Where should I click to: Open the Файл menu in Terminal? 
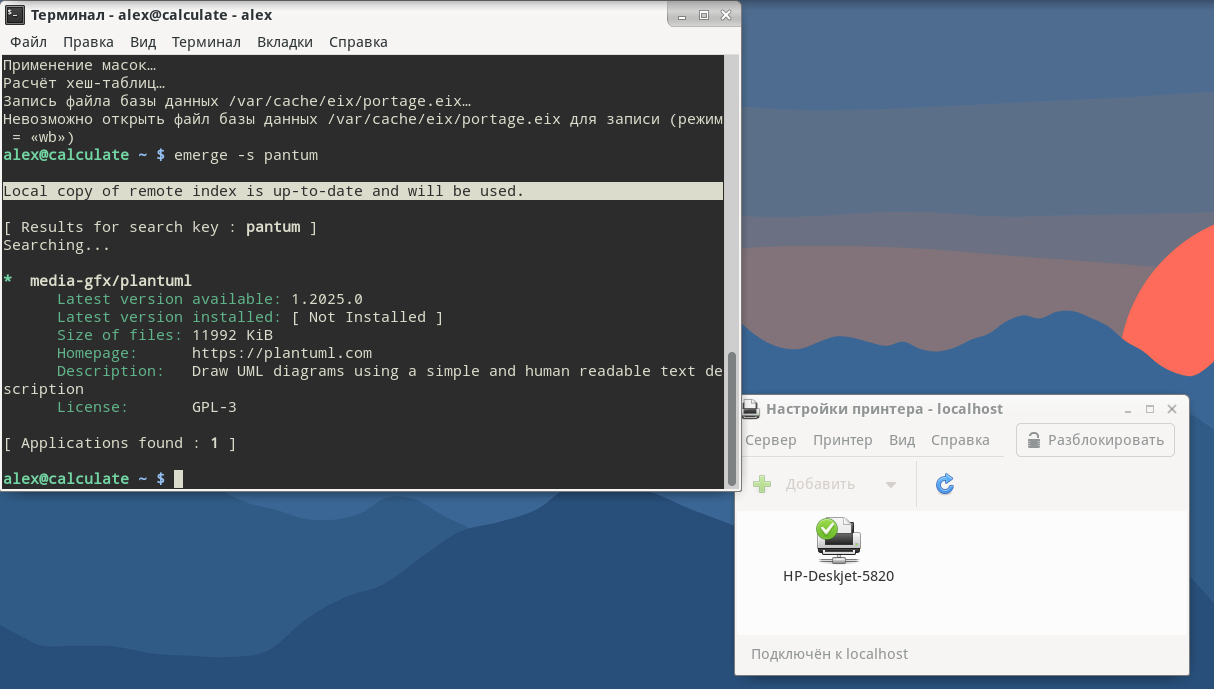pos(29,42)
